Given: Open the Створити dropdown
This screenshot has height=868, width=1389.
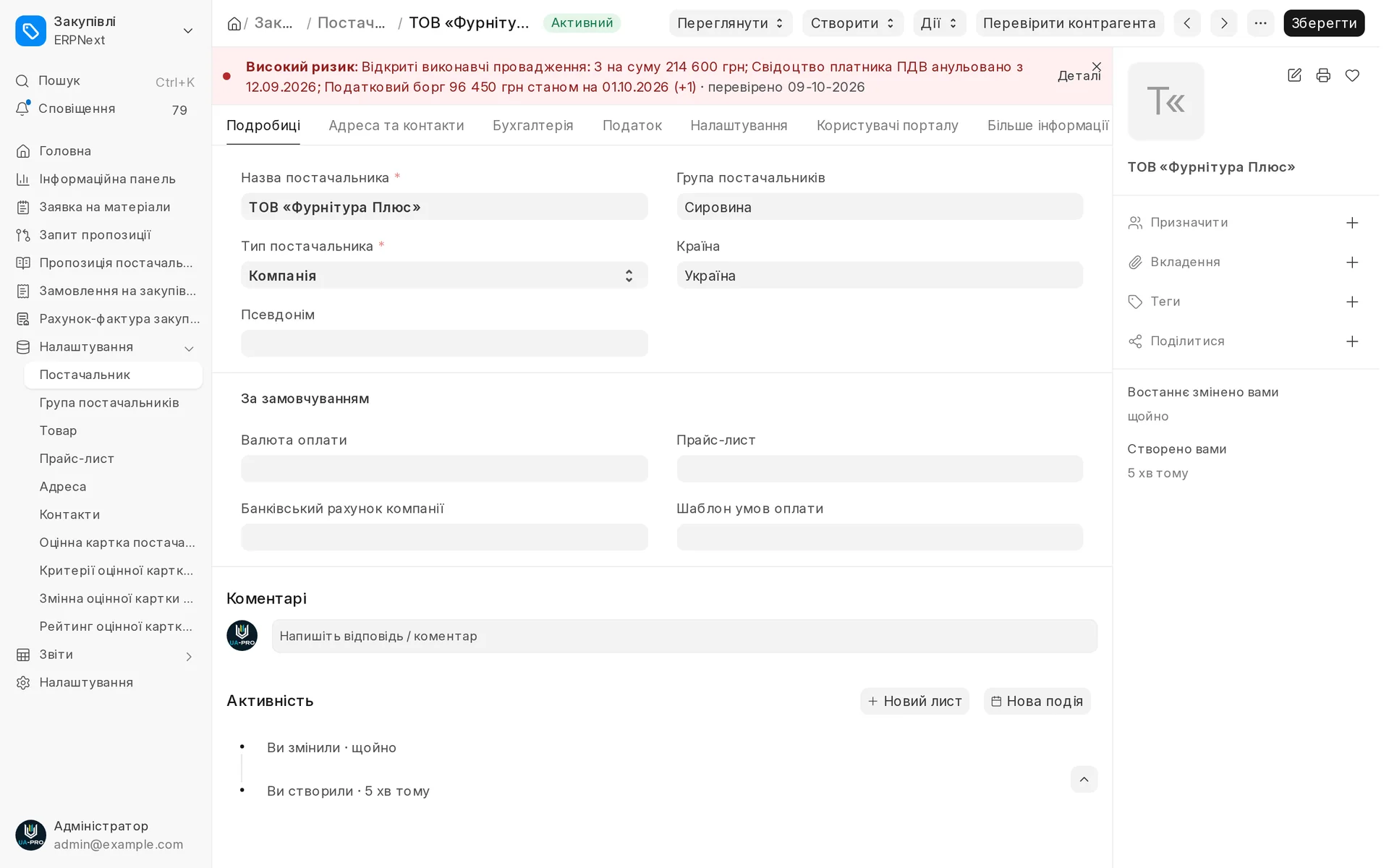Looking at the screenshot, I should point(853,23).
